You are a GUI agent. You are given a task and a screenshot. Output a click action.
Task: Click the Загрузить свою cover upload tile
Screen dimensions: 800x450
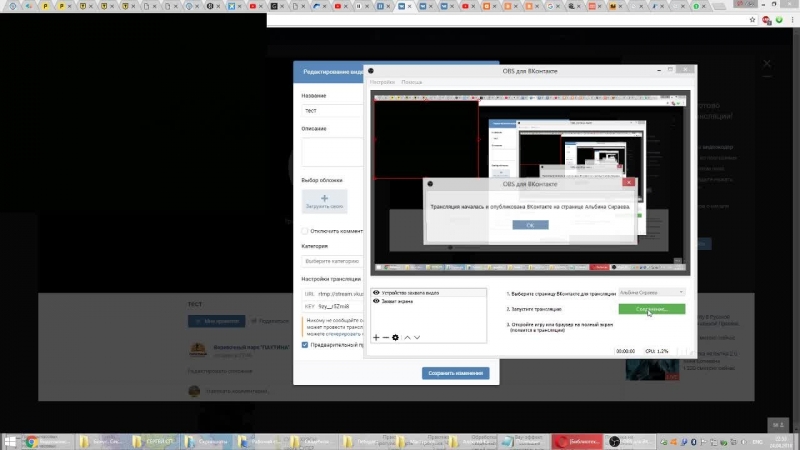pos(324,202)
